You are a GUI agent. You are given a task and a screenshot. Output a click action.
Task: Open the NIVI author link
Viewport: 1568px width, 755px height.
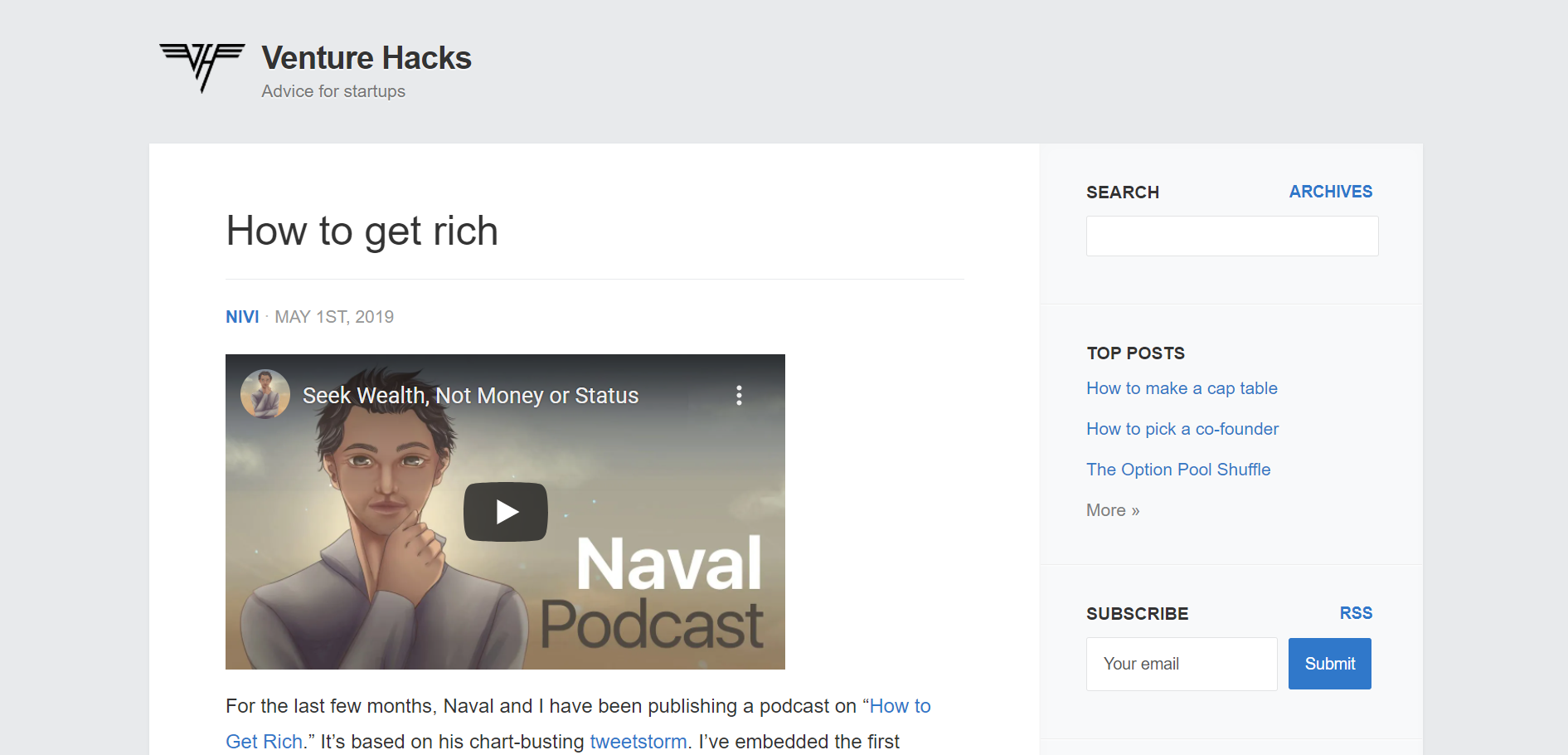click(x=242, y=317)
